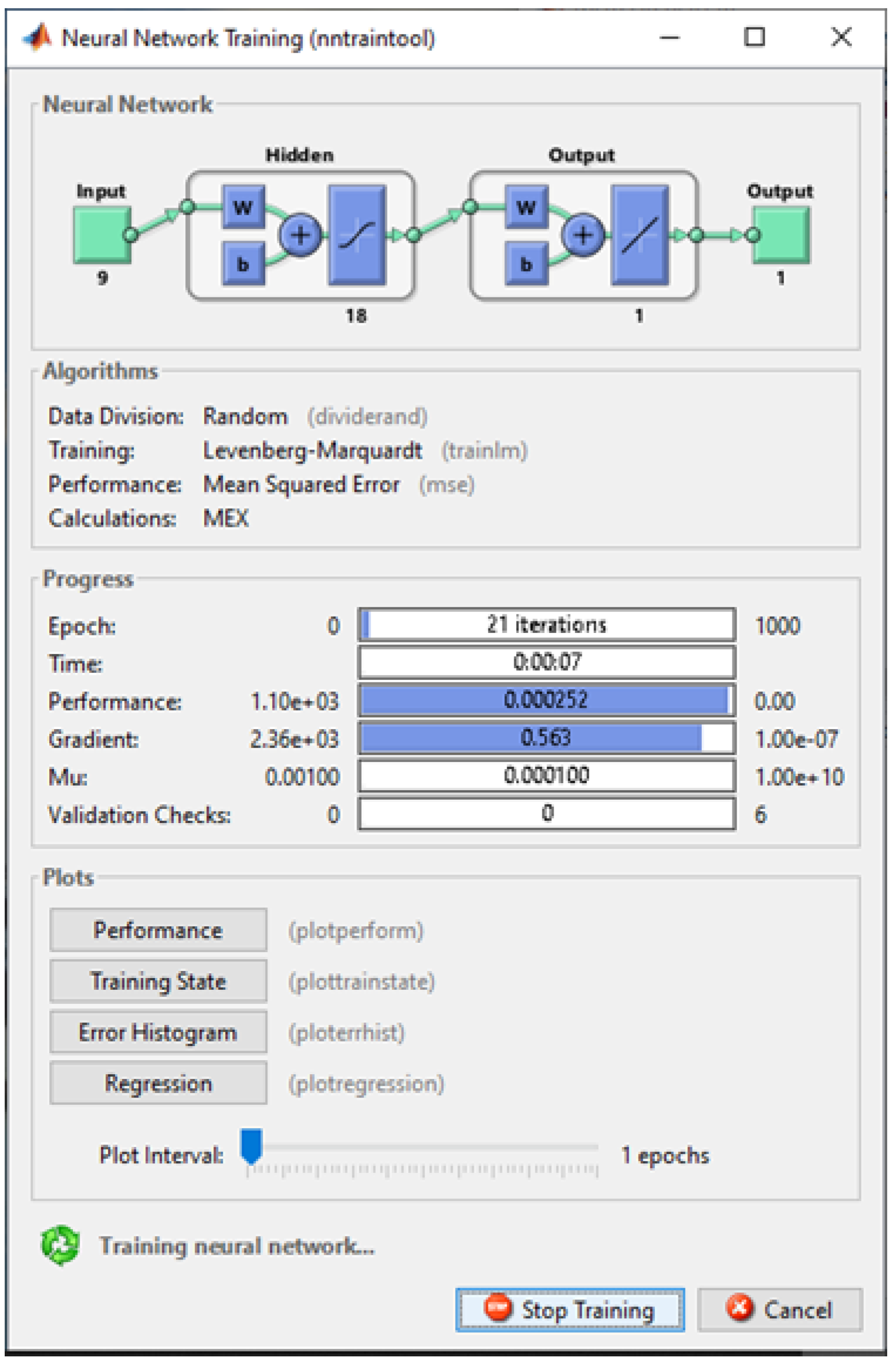
Task: Click the output layer weight W block
Action: tap(526, 207)
